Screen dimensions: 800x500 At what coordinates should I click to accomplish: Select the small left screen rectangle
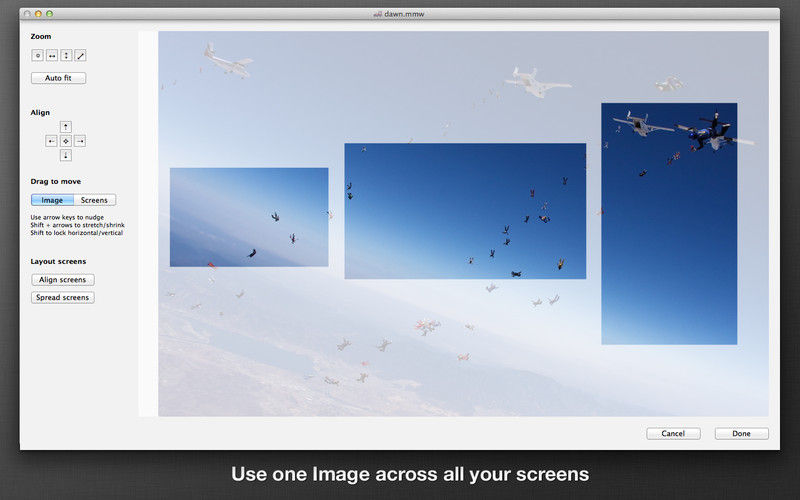(249, 217)
